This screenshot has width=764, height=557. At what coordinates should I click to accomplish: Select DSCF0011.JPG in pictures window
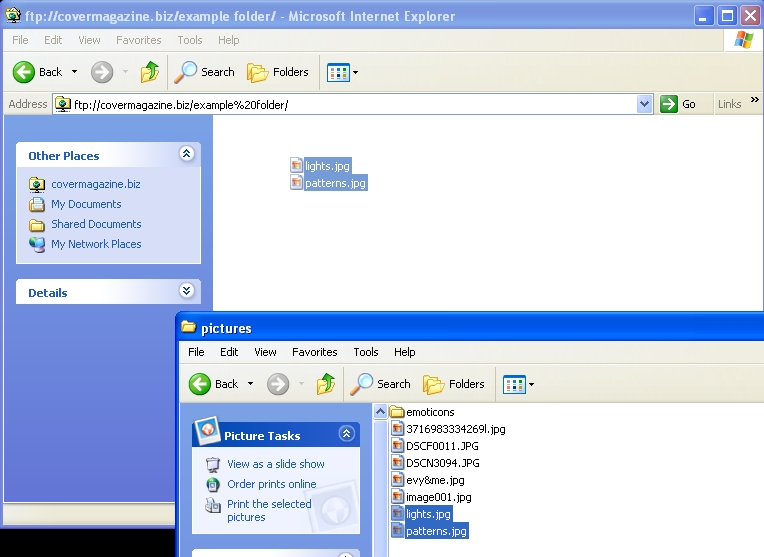pos(435,446)
